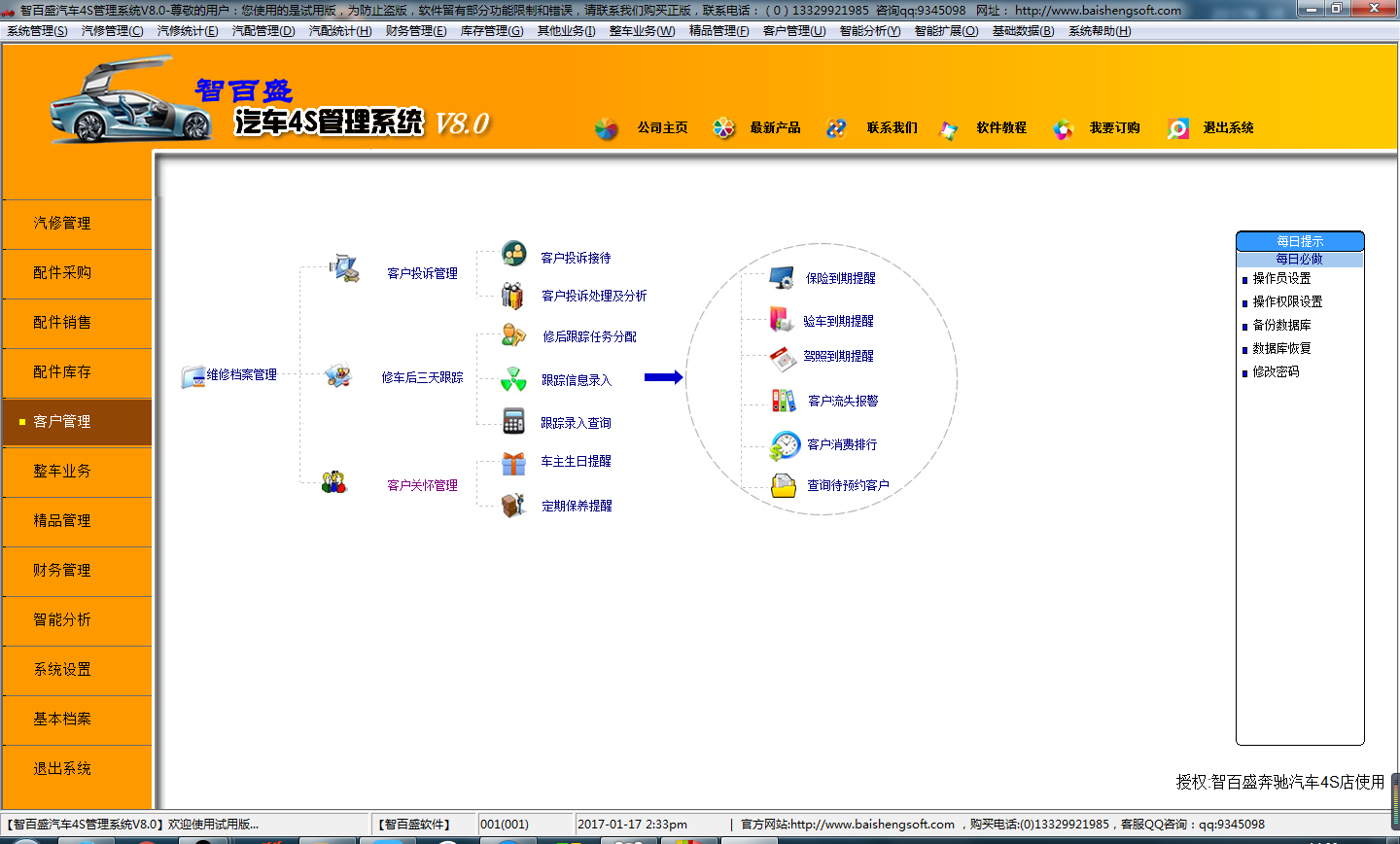Open the 整车业务(W) menu
This screenshot has width=1400, height=844.
642,31
